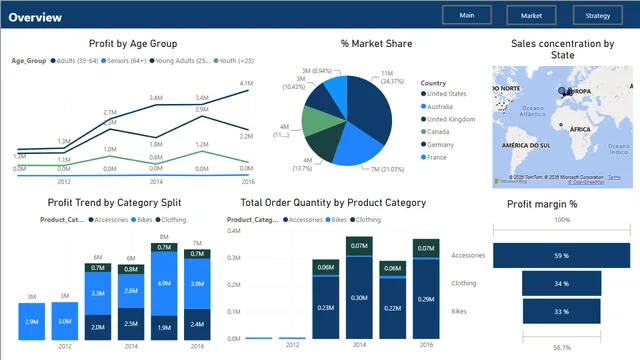Click the Bikes 33 % funnel bar
640x360 pixels.
tap(561, 311)
